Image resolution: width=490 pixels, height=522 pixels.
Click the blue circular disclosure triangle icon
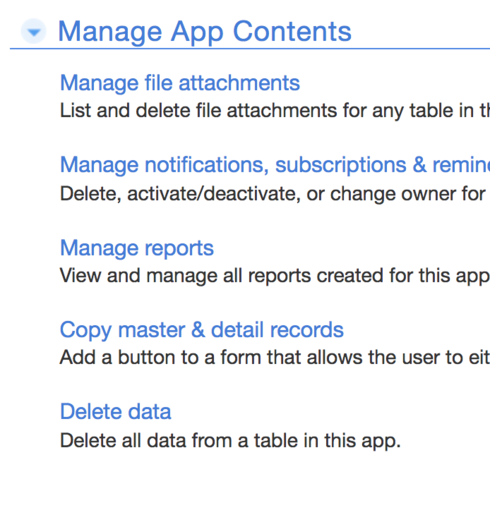tap(33, 31)
